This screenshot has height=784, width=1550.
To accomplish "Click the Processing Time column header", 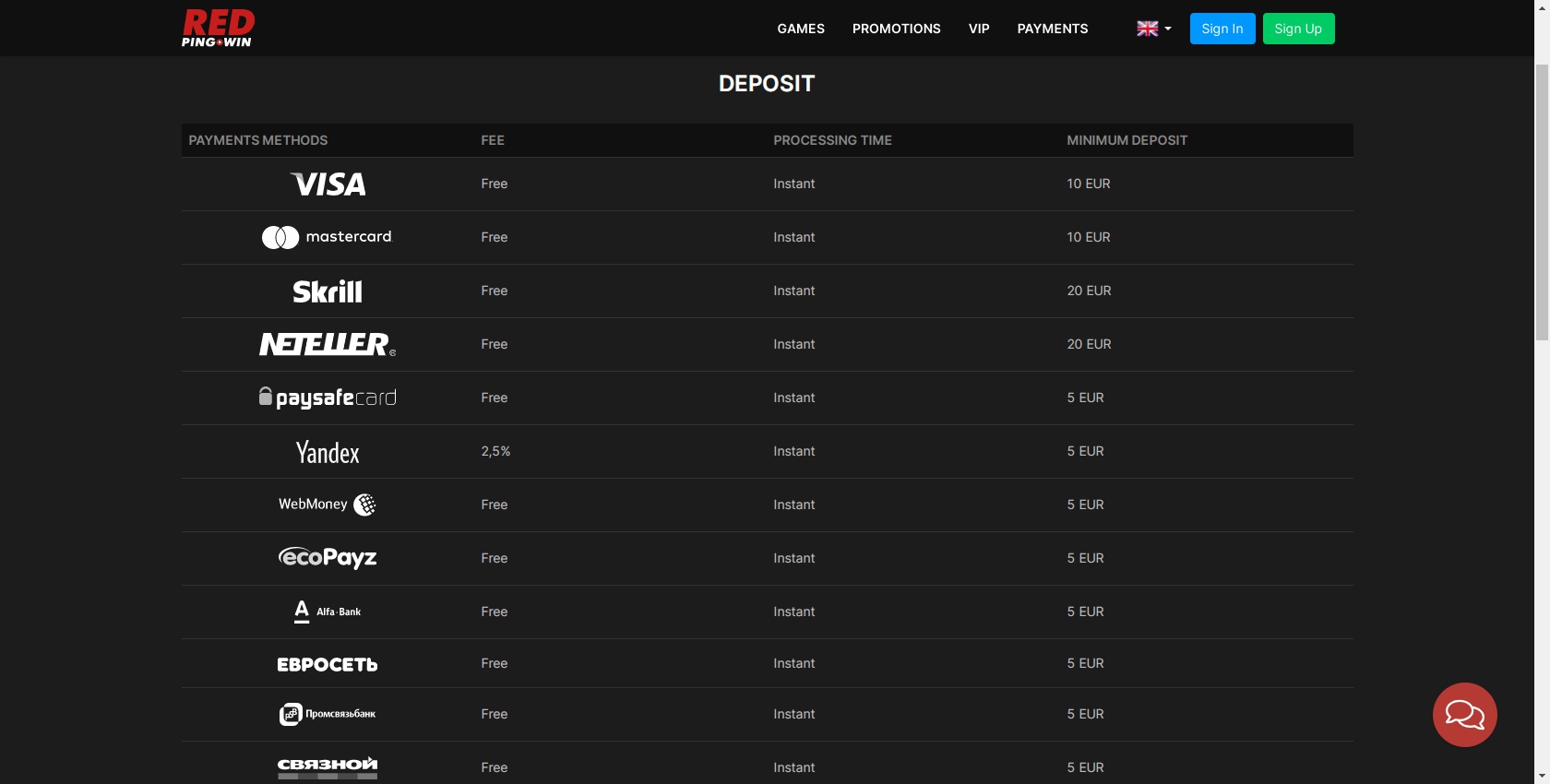I will pyautogui.click(x=832, y=140).
